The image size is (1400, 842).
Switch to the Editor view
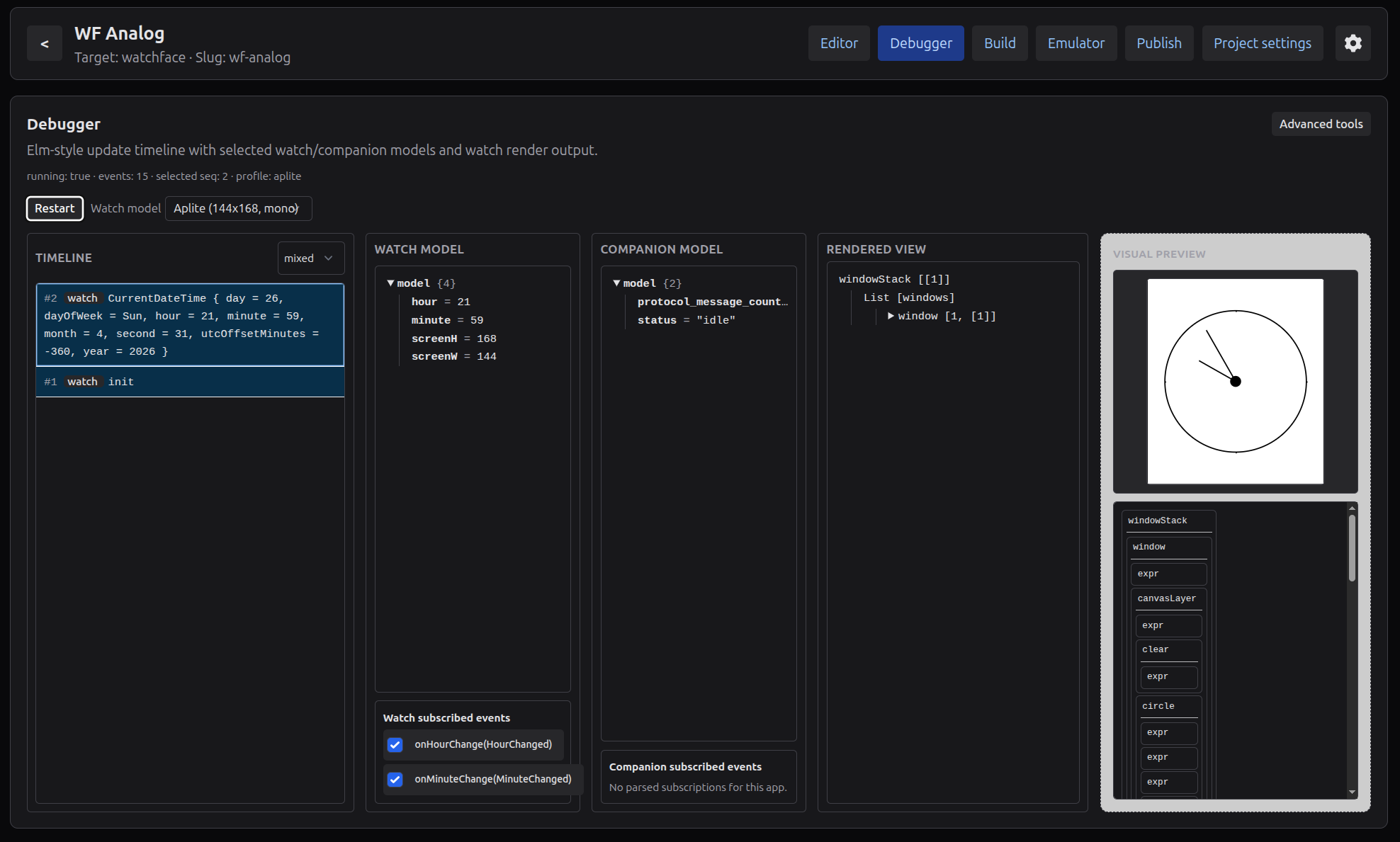839,43
